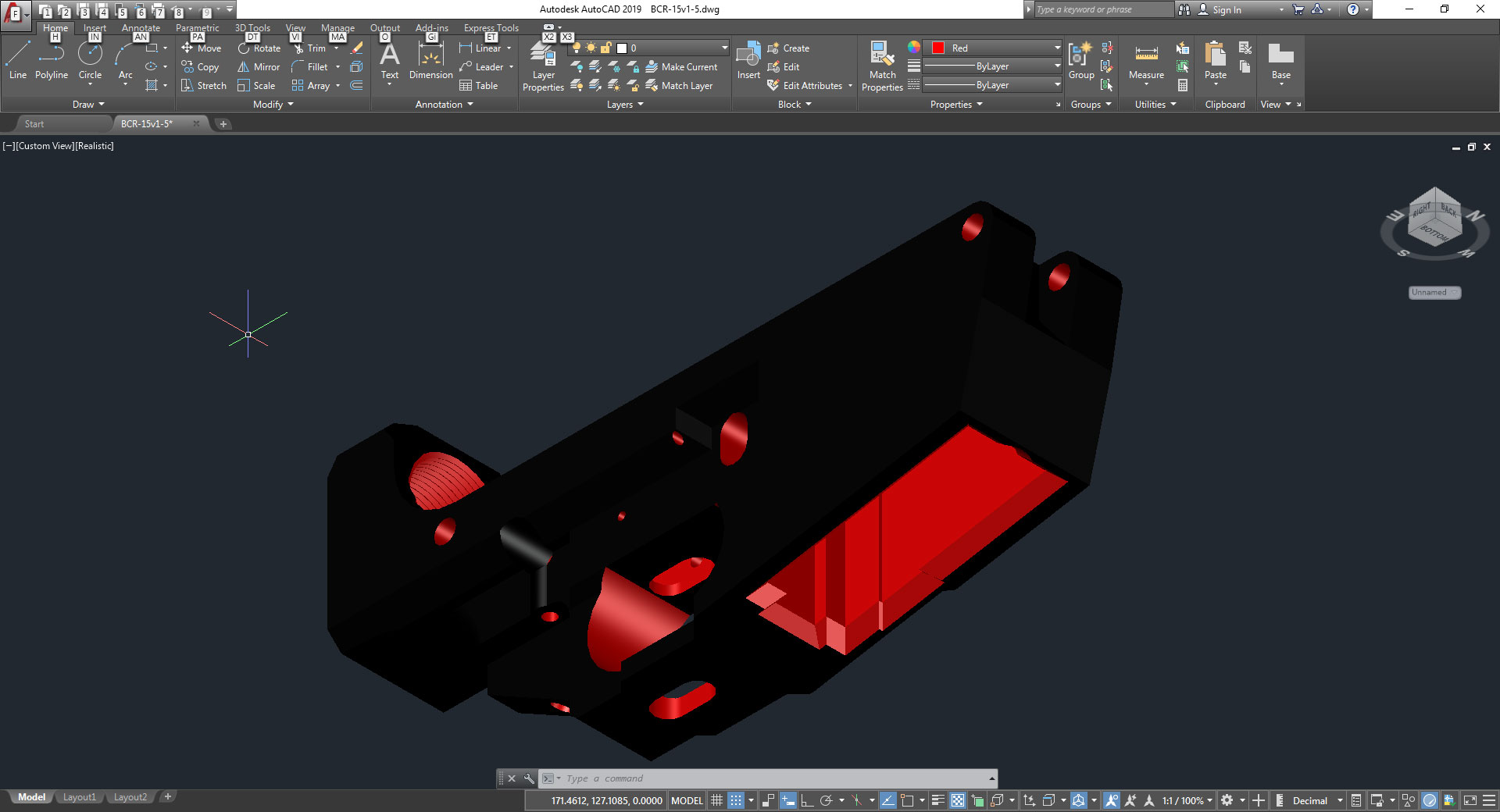Screen dimensions: 1500x812
Task: Expand the layer selection dropdown
Action: (723, 48)
